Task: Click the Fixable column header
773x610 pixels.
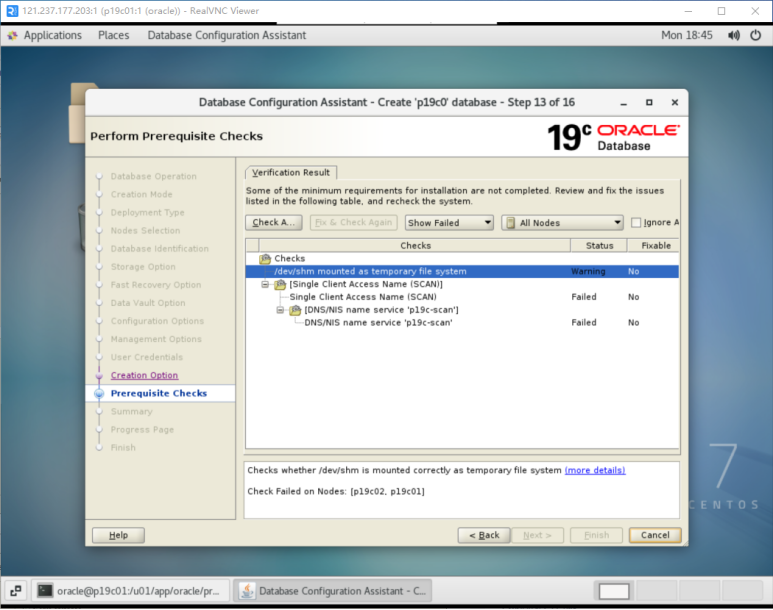Action: [x=655, y=246]
